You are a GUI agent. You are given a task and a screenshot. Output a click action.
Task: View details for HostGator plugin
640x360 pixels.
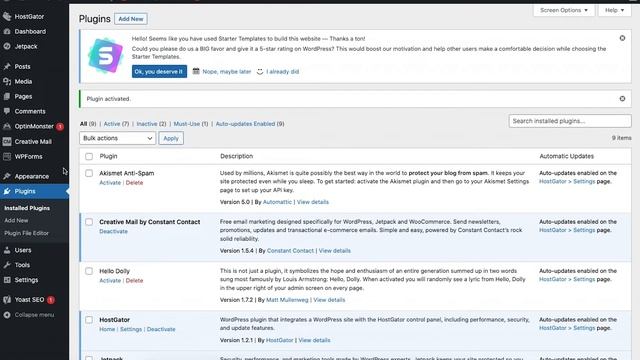314,340
